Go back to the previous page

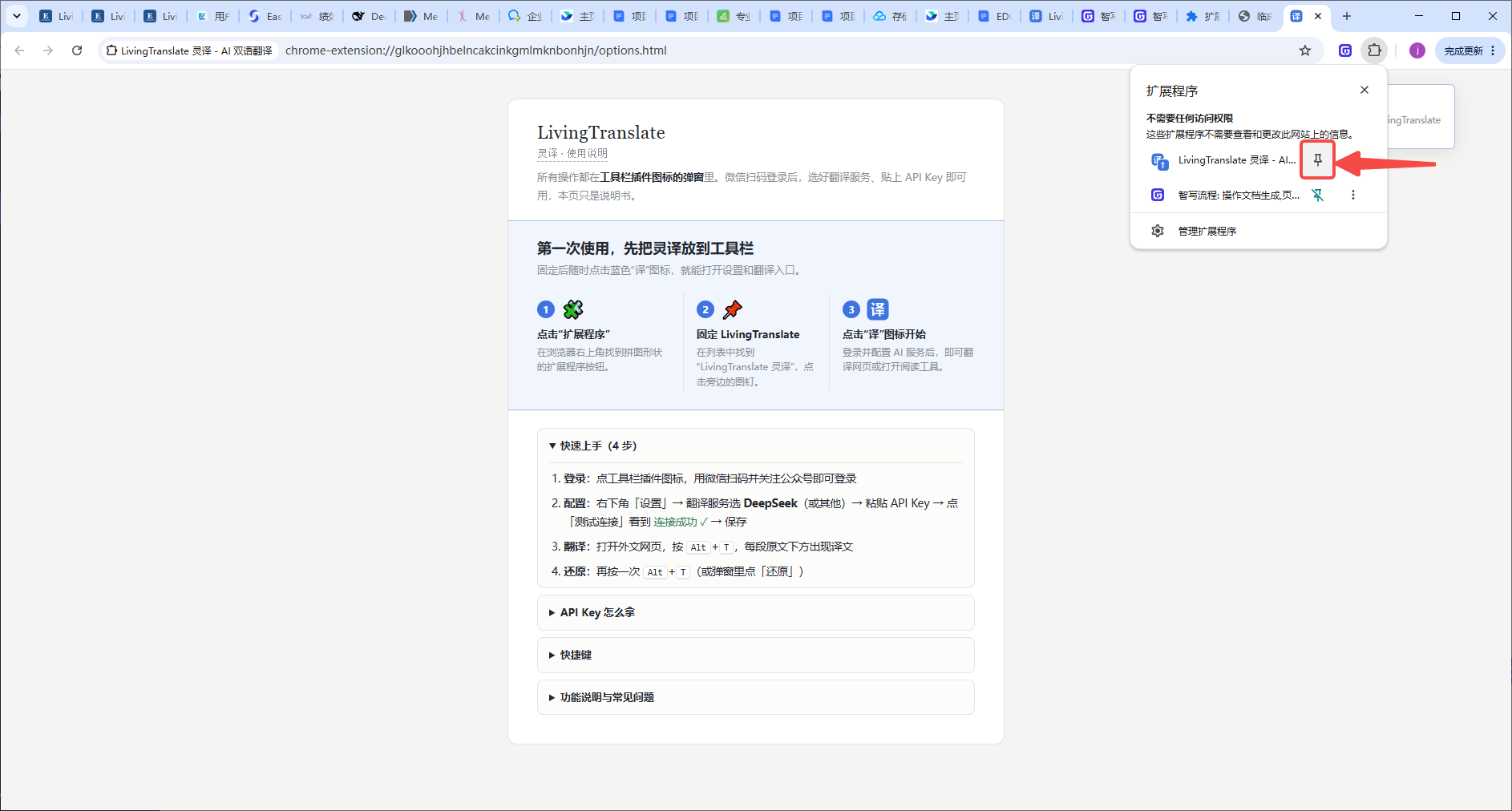point(19,50)
